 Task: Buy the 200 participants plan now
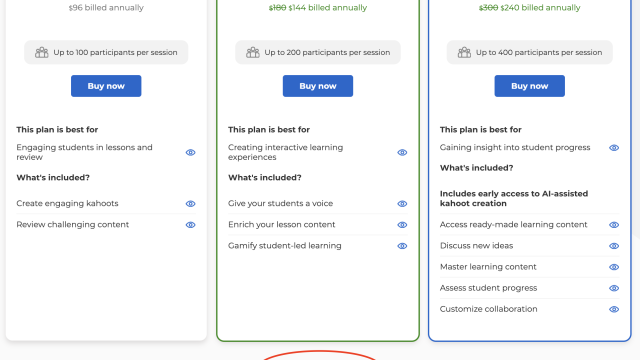coord(318,86)
